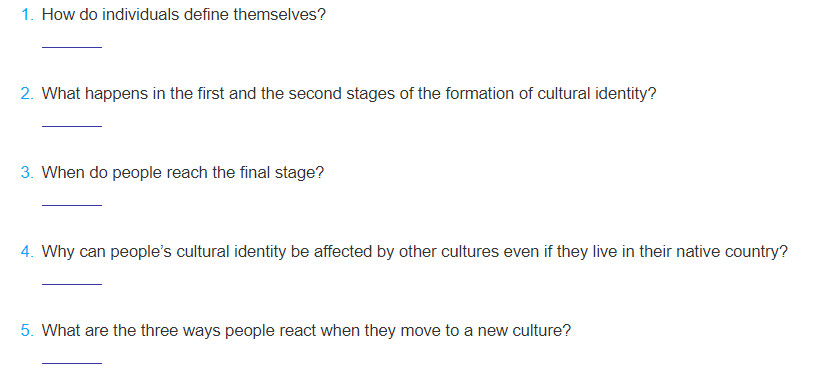Click the answer blank under question 2

tap(72, 121)
